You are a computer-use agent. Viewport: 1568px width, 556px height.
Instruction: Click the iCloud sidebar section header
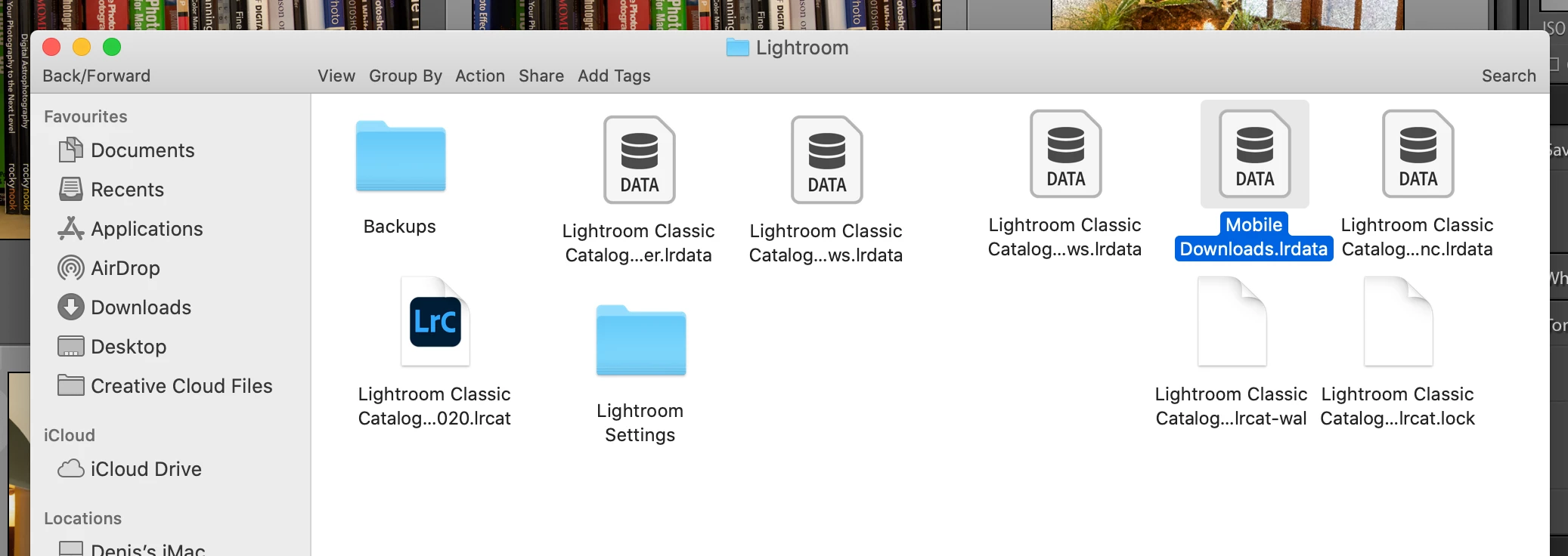click(70, 435)
